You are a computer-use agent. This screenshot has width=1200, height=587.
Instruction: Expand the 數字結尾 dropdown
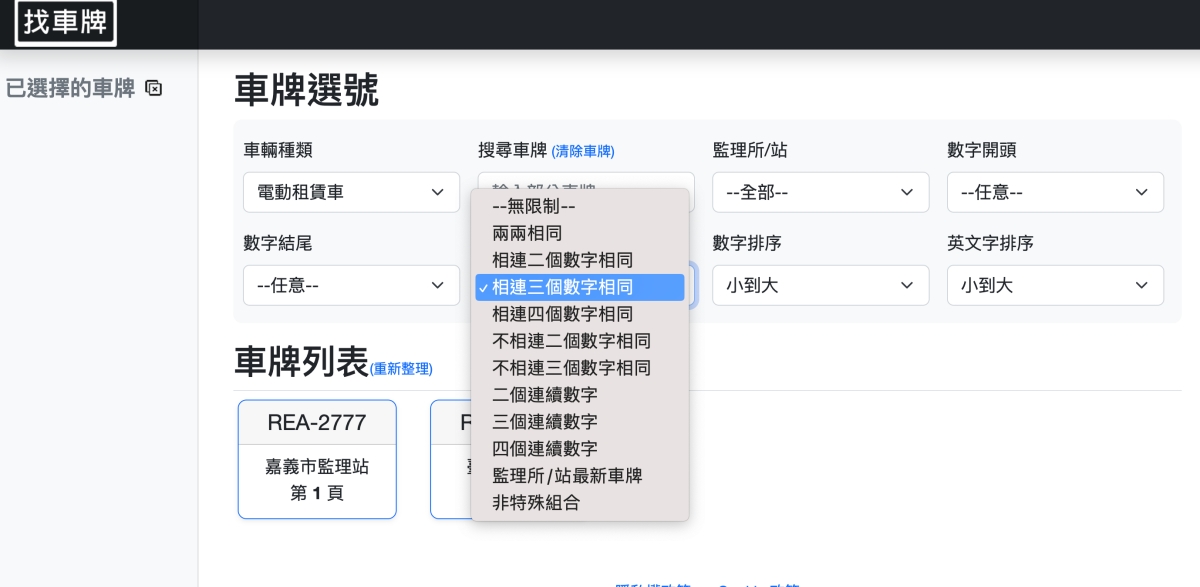tap(351, 285)
